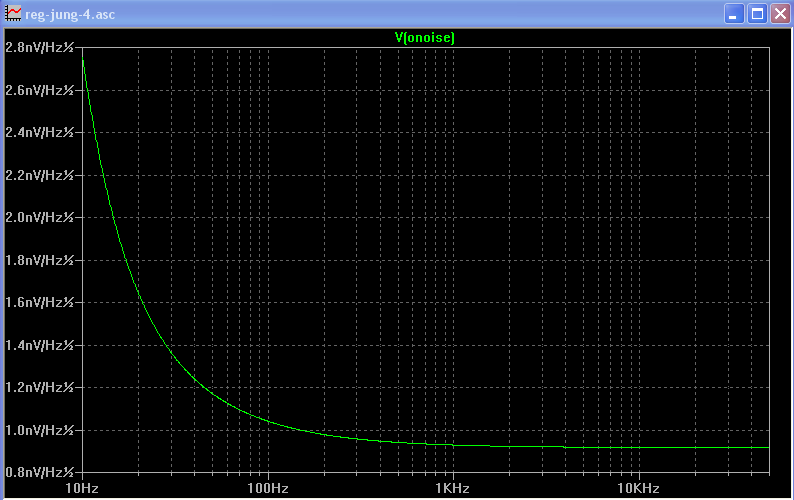Click the 1.0nV/Hz½ vertical axis label
Image resolution: width=794 pixels, height=500 pixels.
(39, 431)
